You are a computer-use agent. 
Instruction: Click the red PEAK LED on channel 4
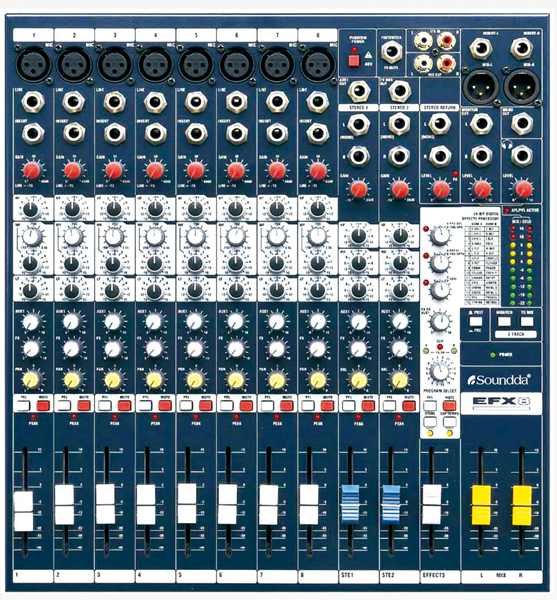(155, 417)
